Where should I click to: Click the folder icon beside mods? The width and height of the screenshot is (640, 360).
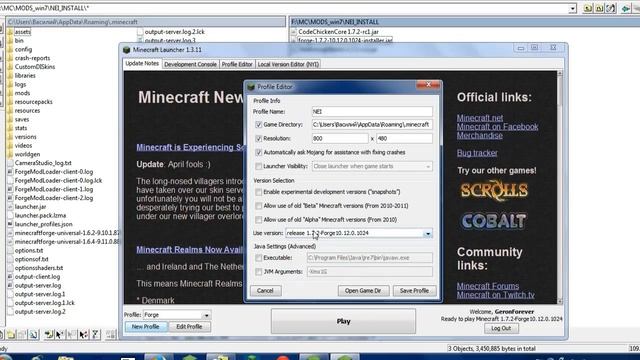[x=10, y=93]
